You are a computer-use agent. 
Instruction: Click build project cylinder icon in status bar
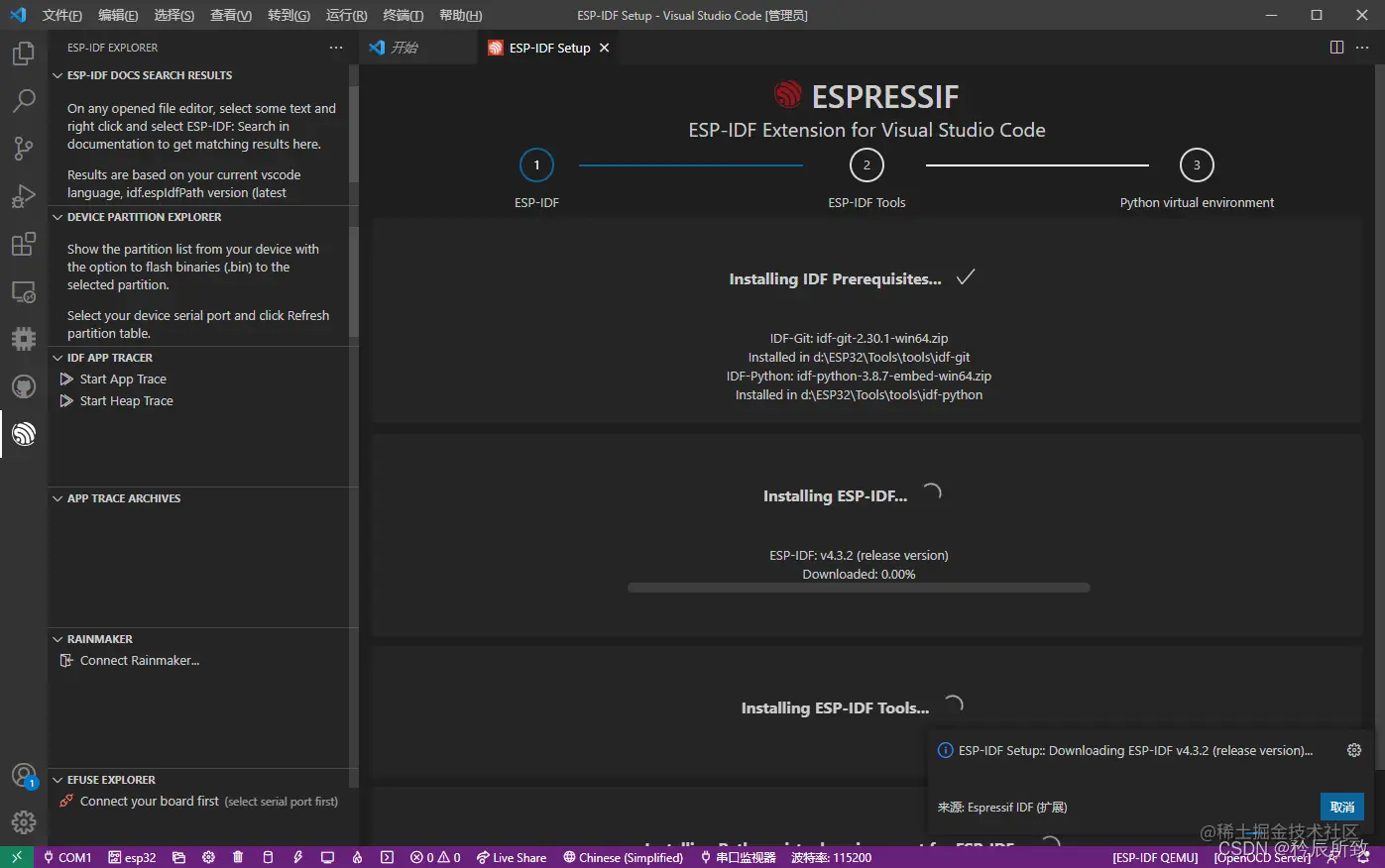[x=268, y=857]
